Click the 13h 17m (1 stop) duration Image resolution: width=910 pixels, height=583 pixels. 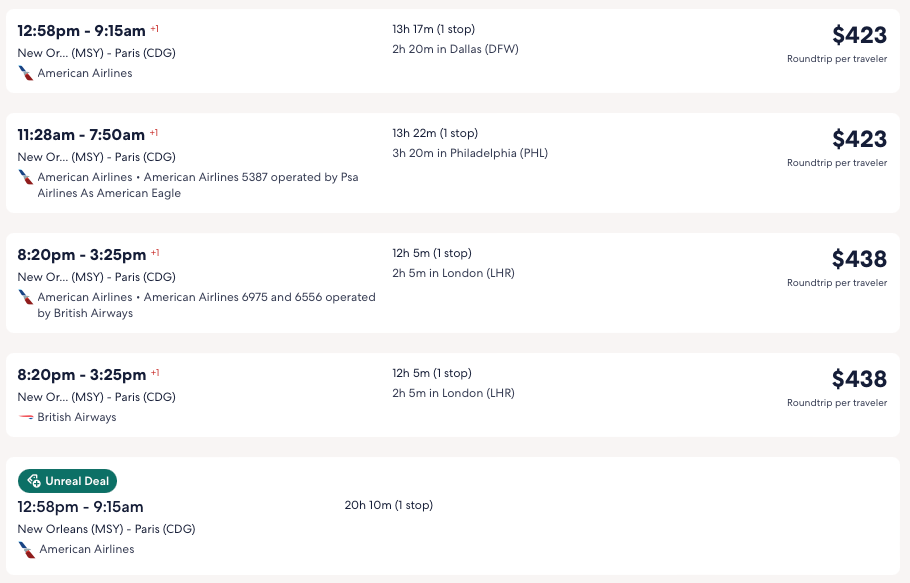pos(433,29)
